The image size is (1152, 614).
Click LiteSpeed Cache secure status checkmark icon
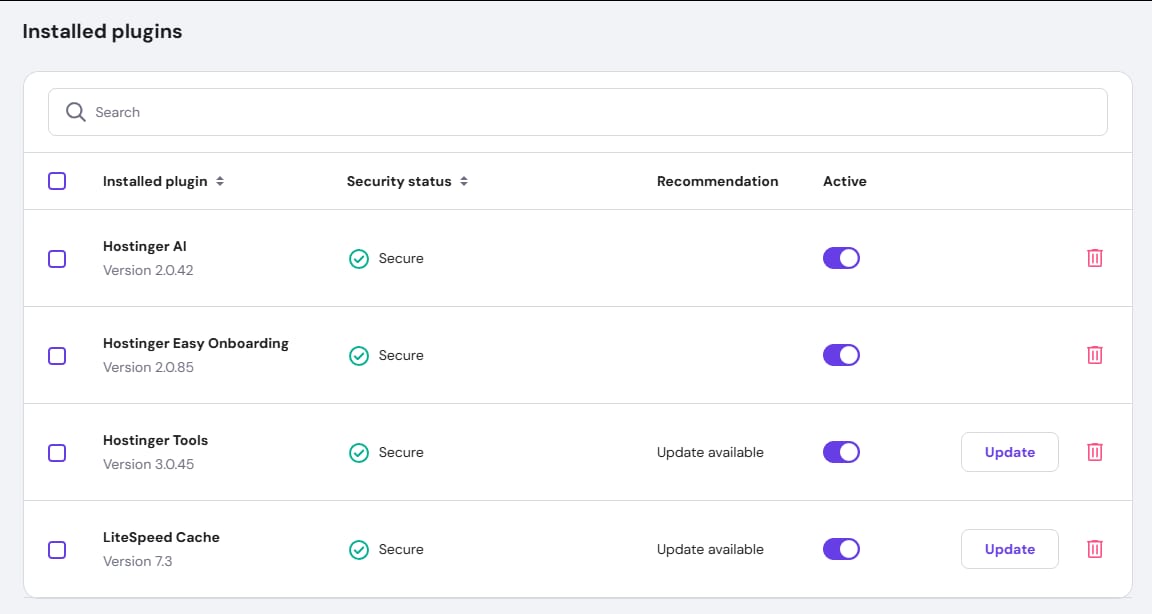pyautogui.click(x=358, y=550)
